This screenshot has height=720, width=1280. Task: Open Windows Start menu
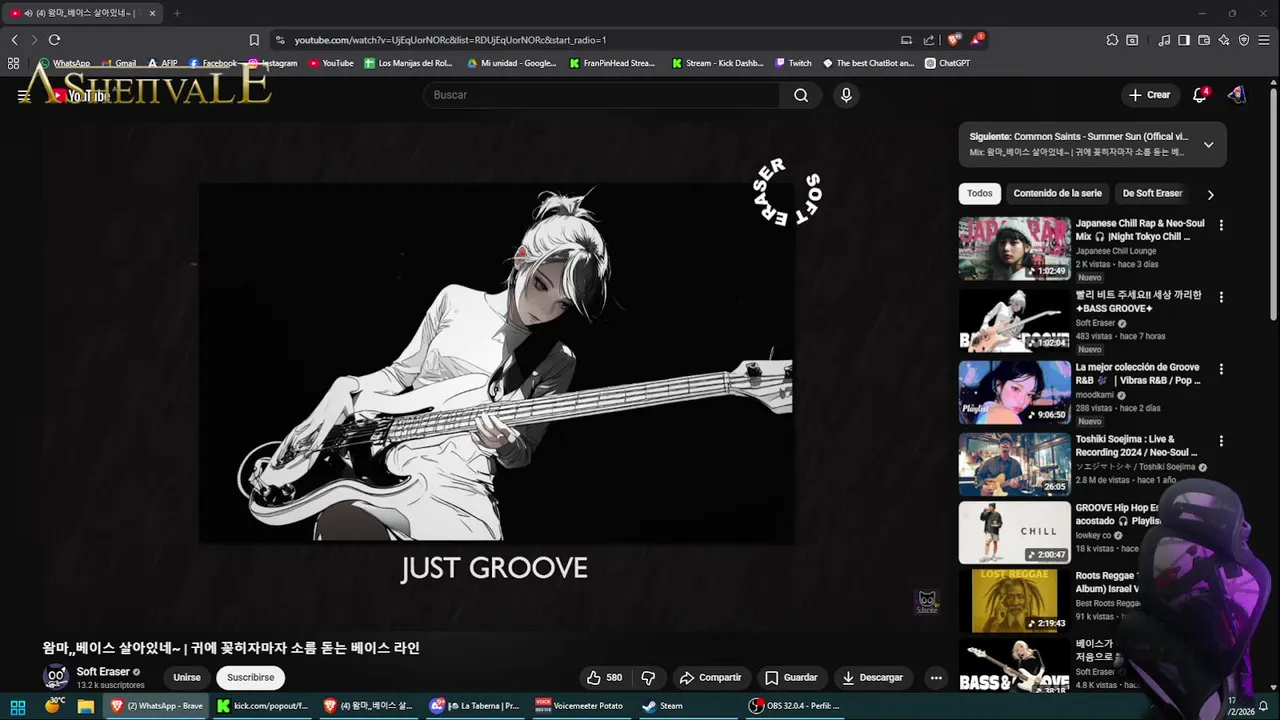pyautogui.click(x=18, y=706)
